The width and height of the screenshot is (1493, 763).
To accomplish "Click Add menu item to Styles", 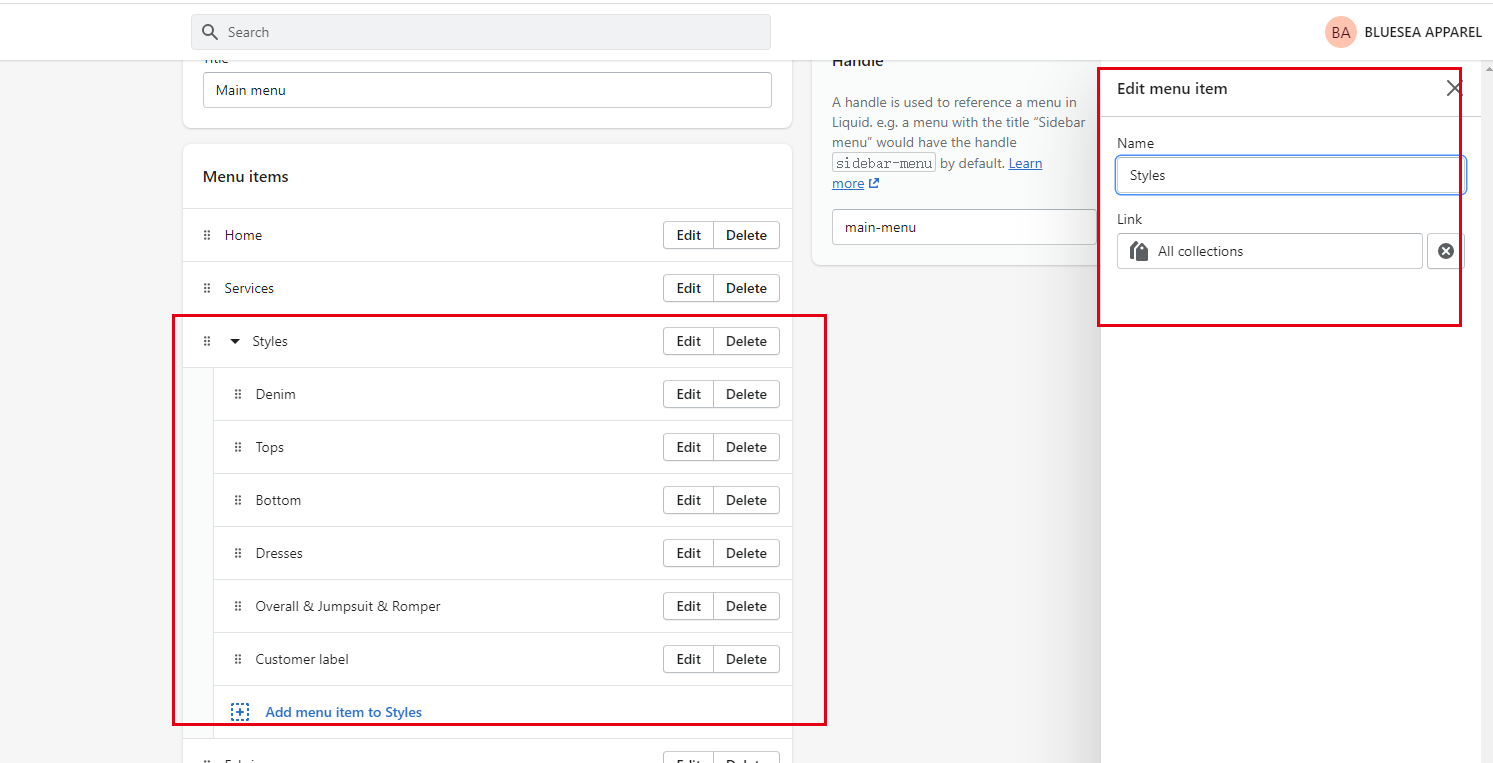I will tap(343, 712).
